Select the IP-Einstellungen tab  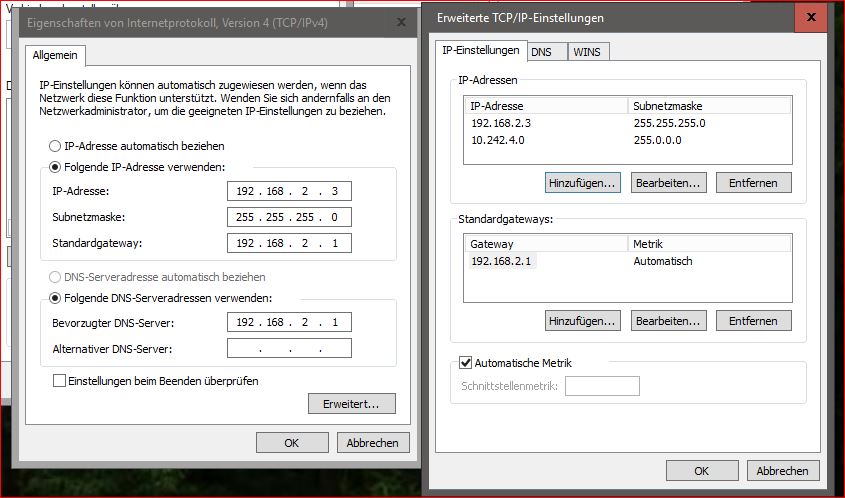point(481,50)
